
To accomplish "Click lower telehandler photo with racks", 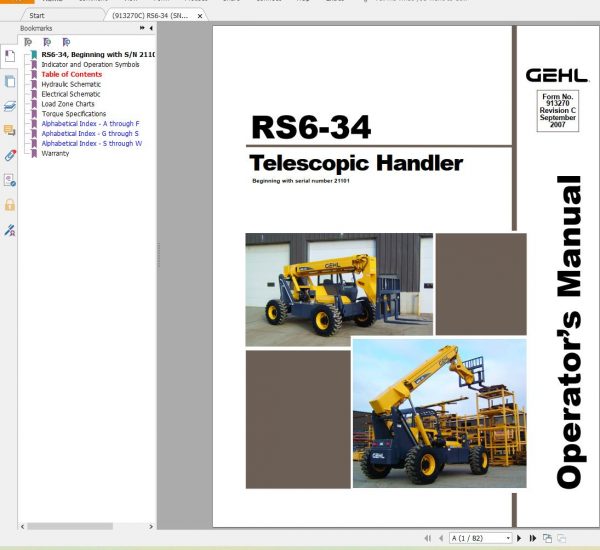I will (x=439, y=413).
